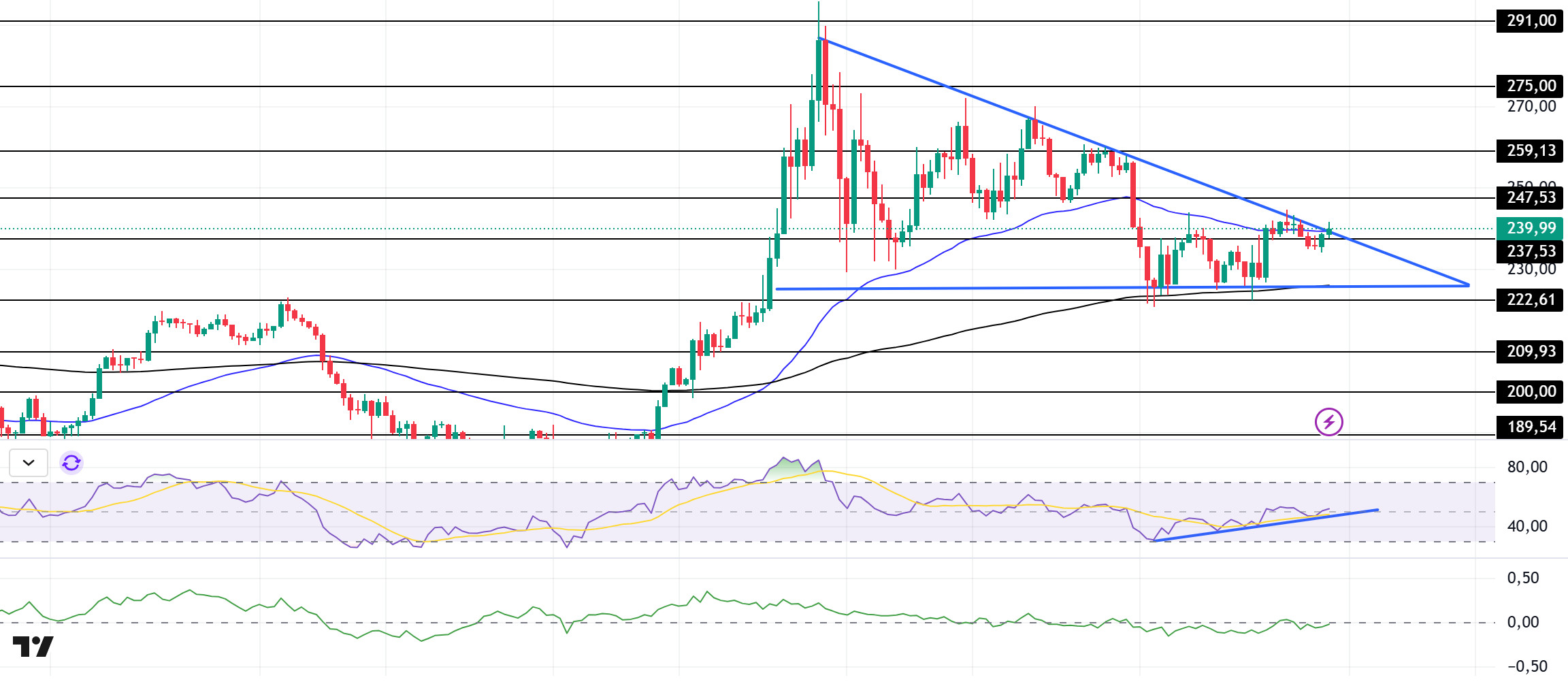Open the TradingView logo
Screen dimensions: 1568x684
point(33,646)
